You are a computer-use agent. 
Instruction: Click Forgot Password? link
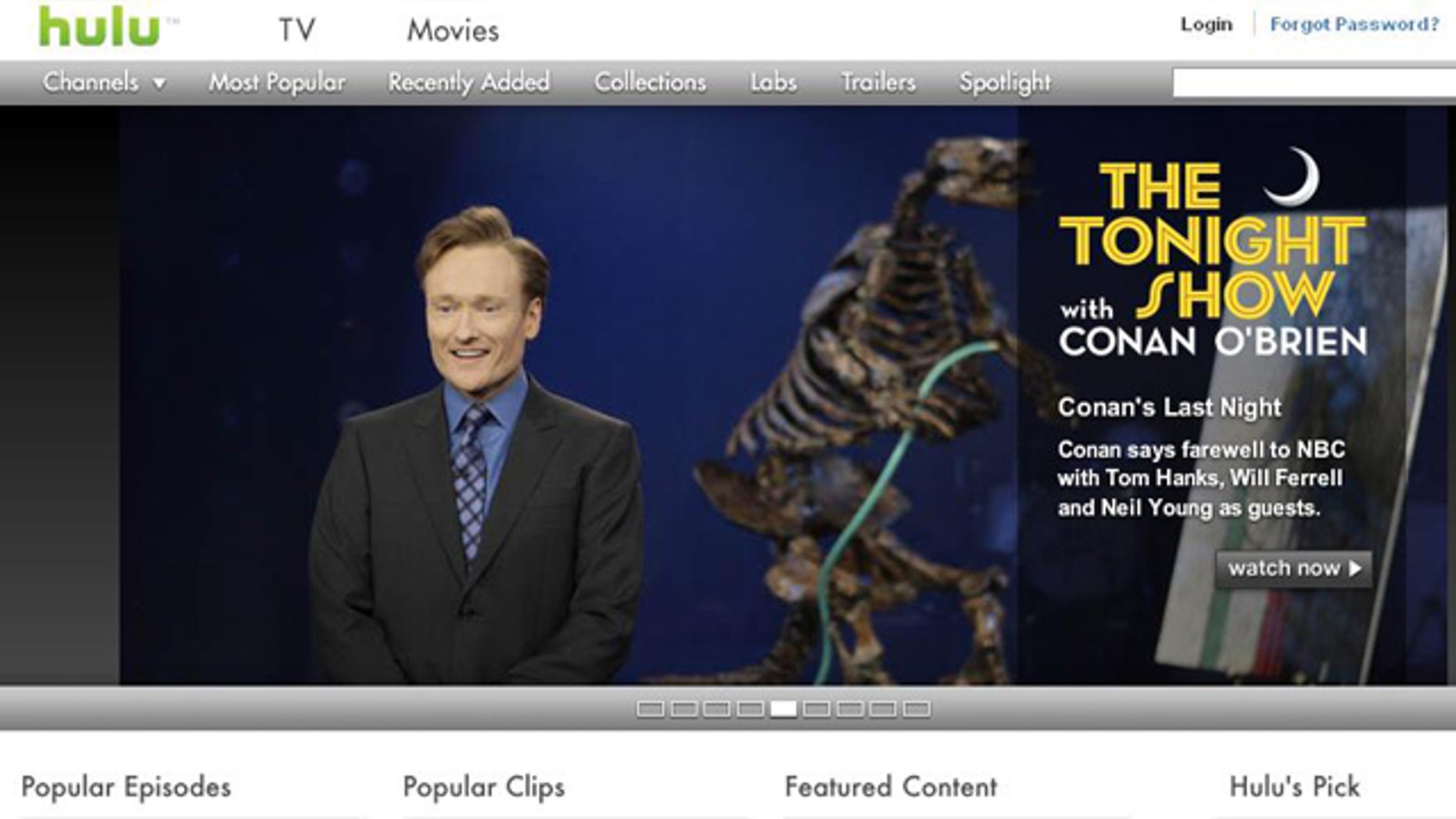click(x=1354, y=24)
